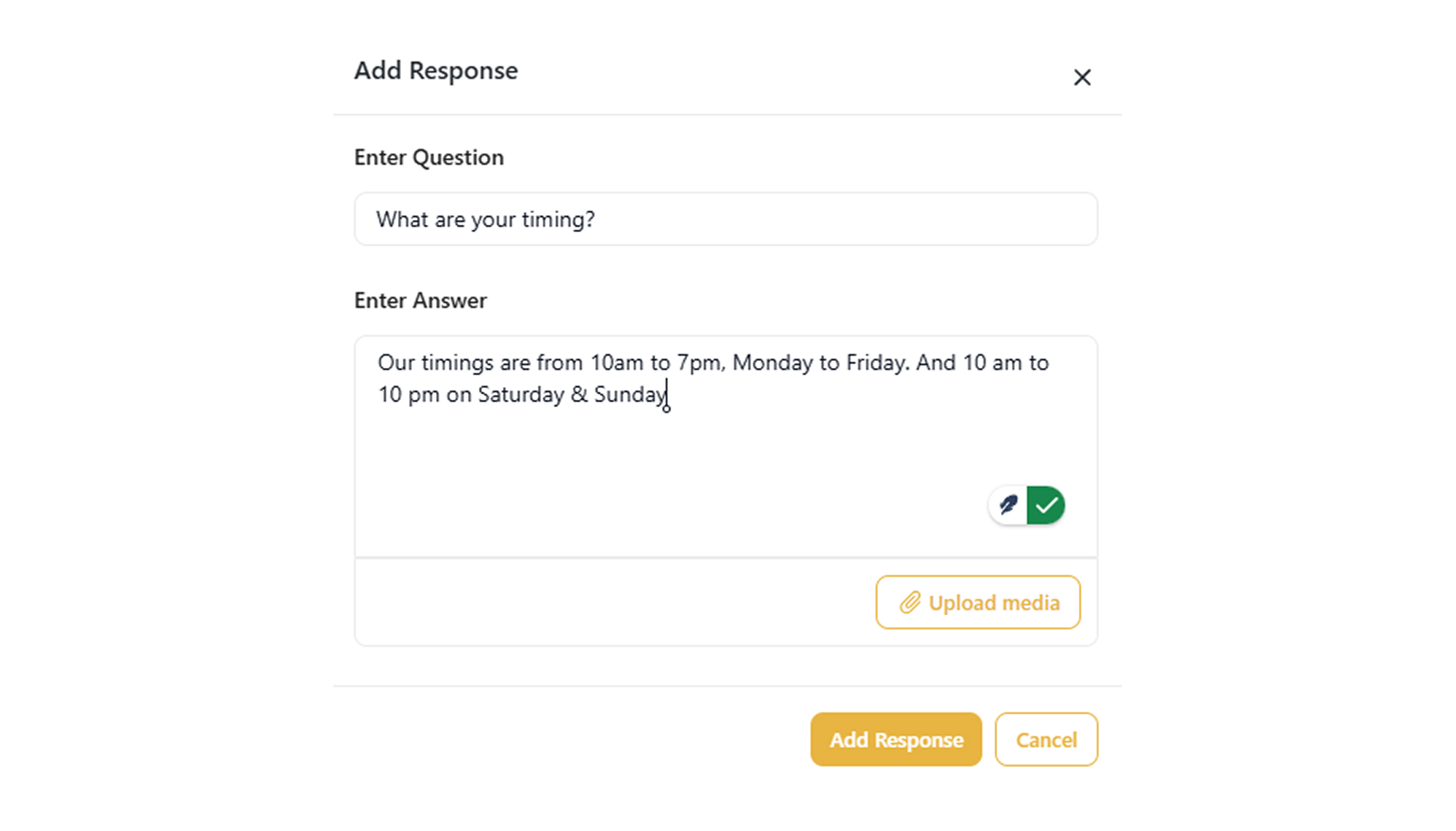This screenshot has height=831, width=1456.
Task: Click the word "timing?" in the question field
Action: click(558, 220)
